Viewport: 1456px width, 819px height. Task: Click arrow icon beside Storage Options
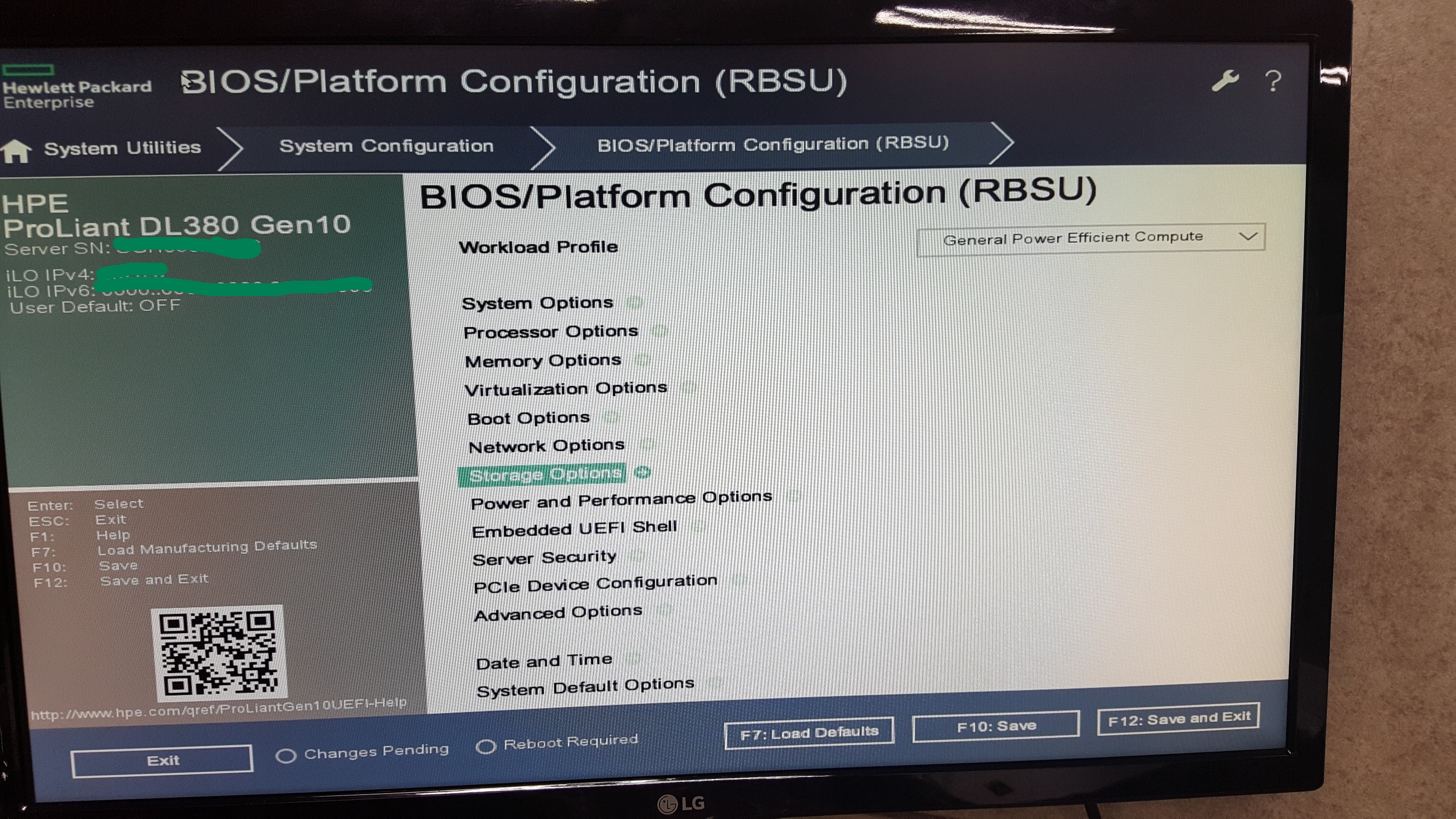642,473
